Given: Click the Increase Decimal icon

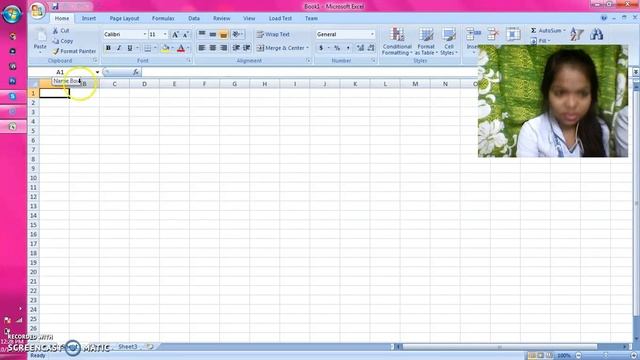Looking at the screenshot, I should (x=360, y=48).
